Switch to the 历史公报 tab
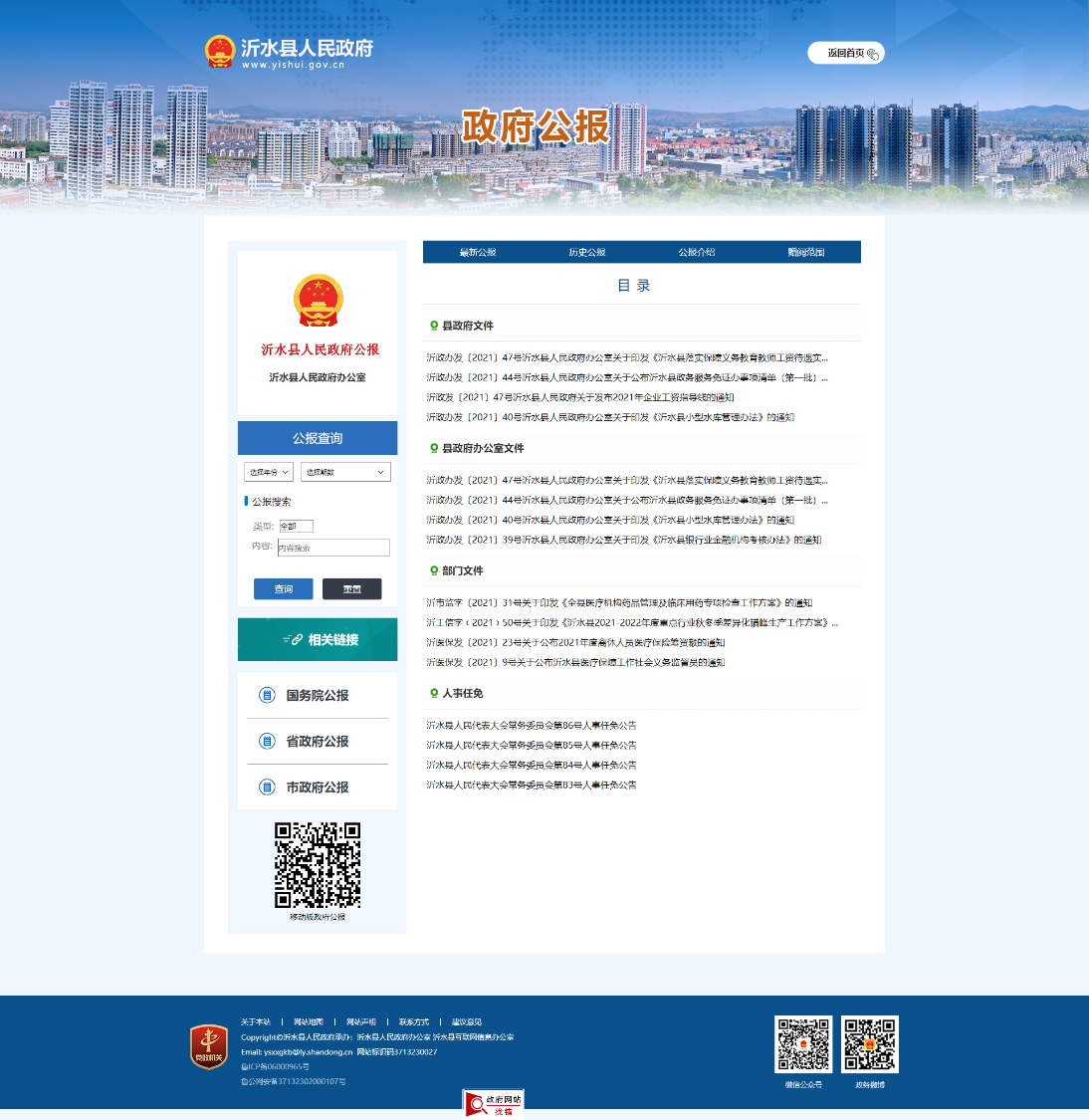The width and height of the screenshot is (1089, 1120). [x=587, y=253]
